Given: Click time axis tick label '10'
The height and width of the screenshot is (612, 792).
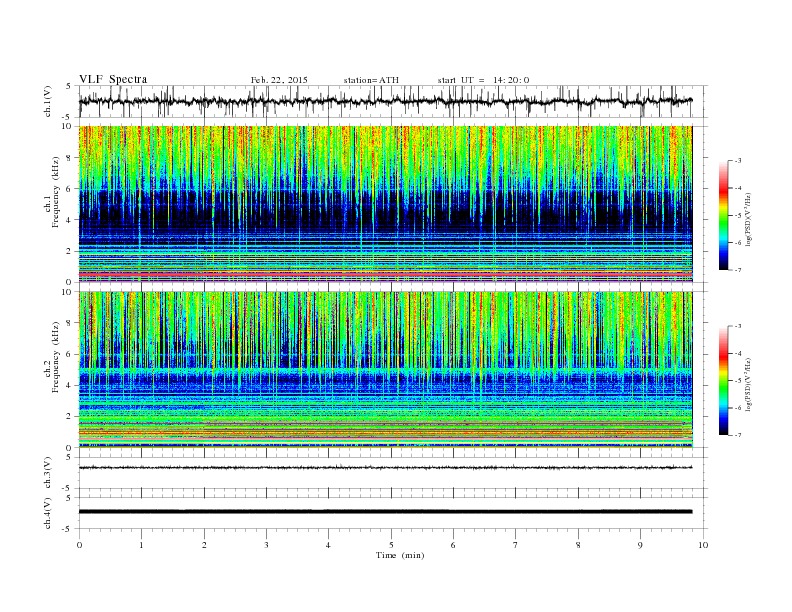Looking at the screenshot, I should pos(703,545).
